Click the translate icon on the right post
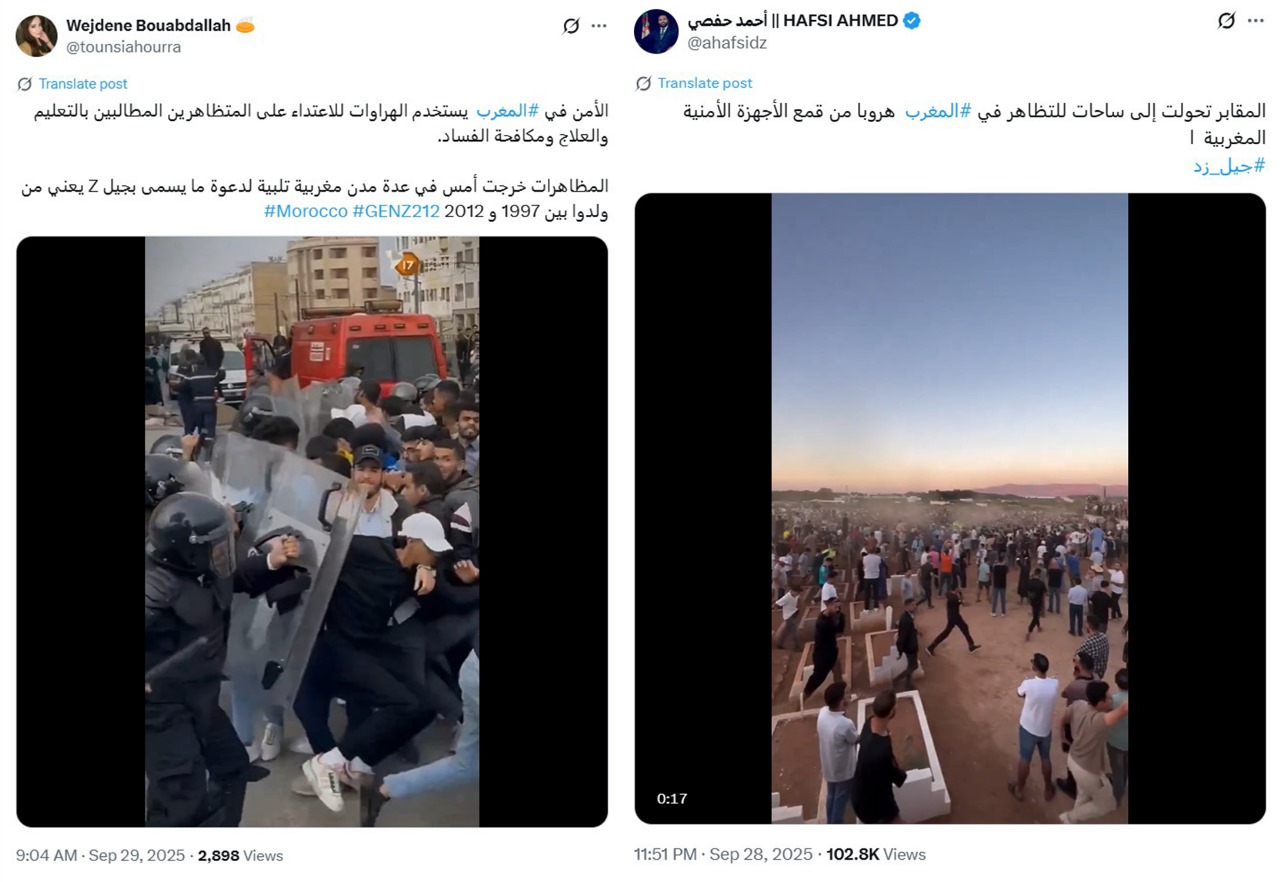1280x882 pixels. 644,83
